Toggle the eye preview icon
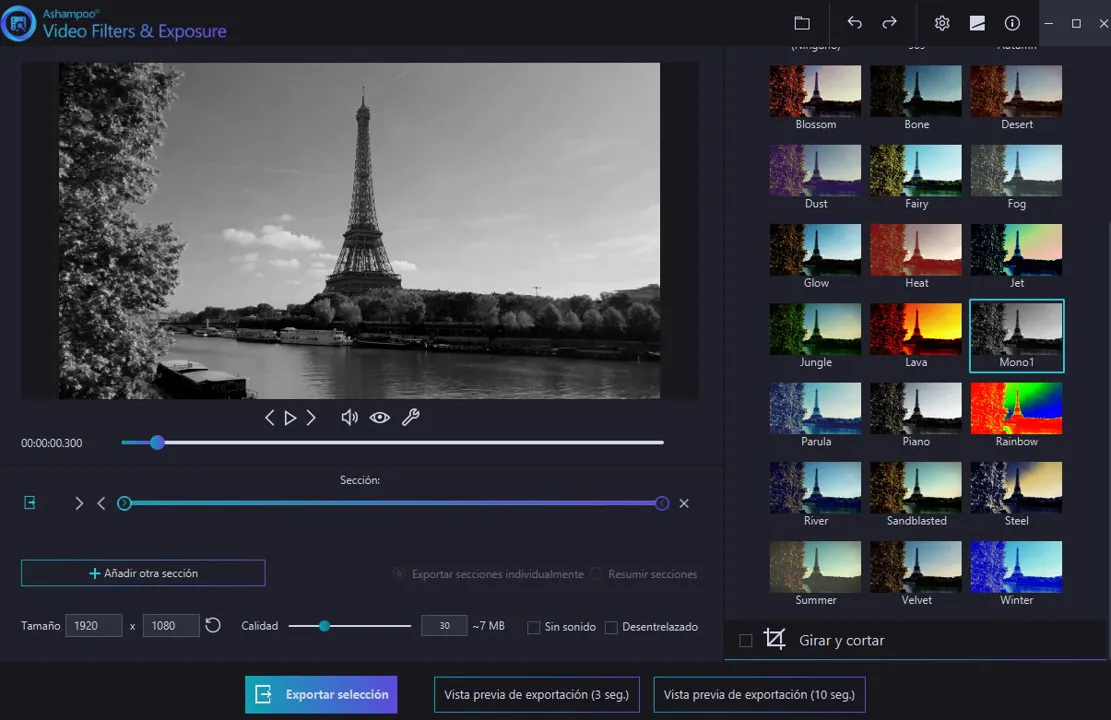1111x720 pixels. coord(380,417)
